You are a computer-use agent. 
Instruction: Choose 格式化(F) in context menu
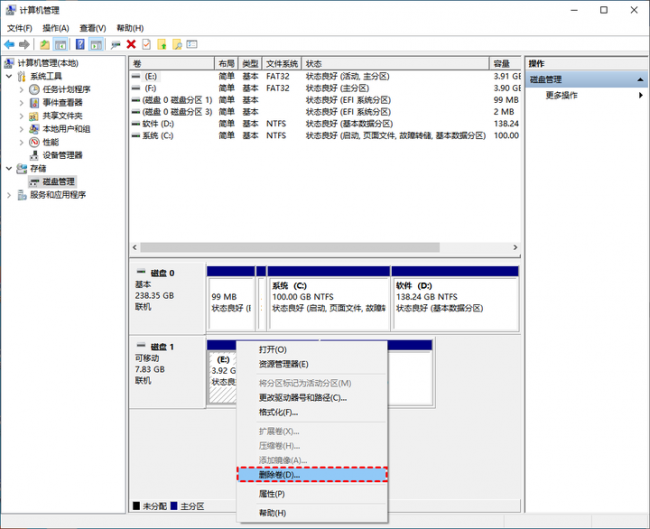coord(312,412)
